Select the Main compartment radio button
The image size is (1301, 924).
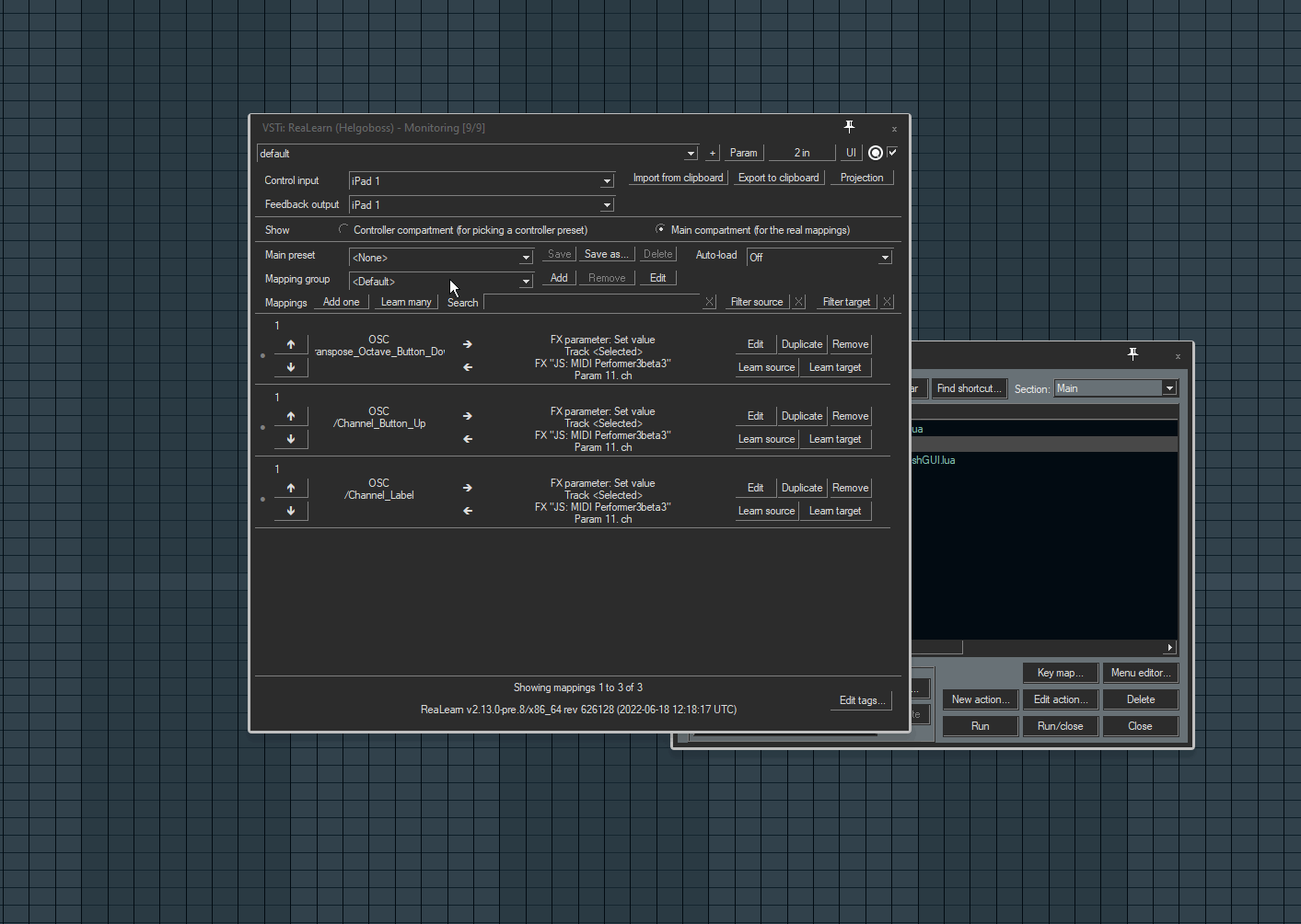pos(660,229)
